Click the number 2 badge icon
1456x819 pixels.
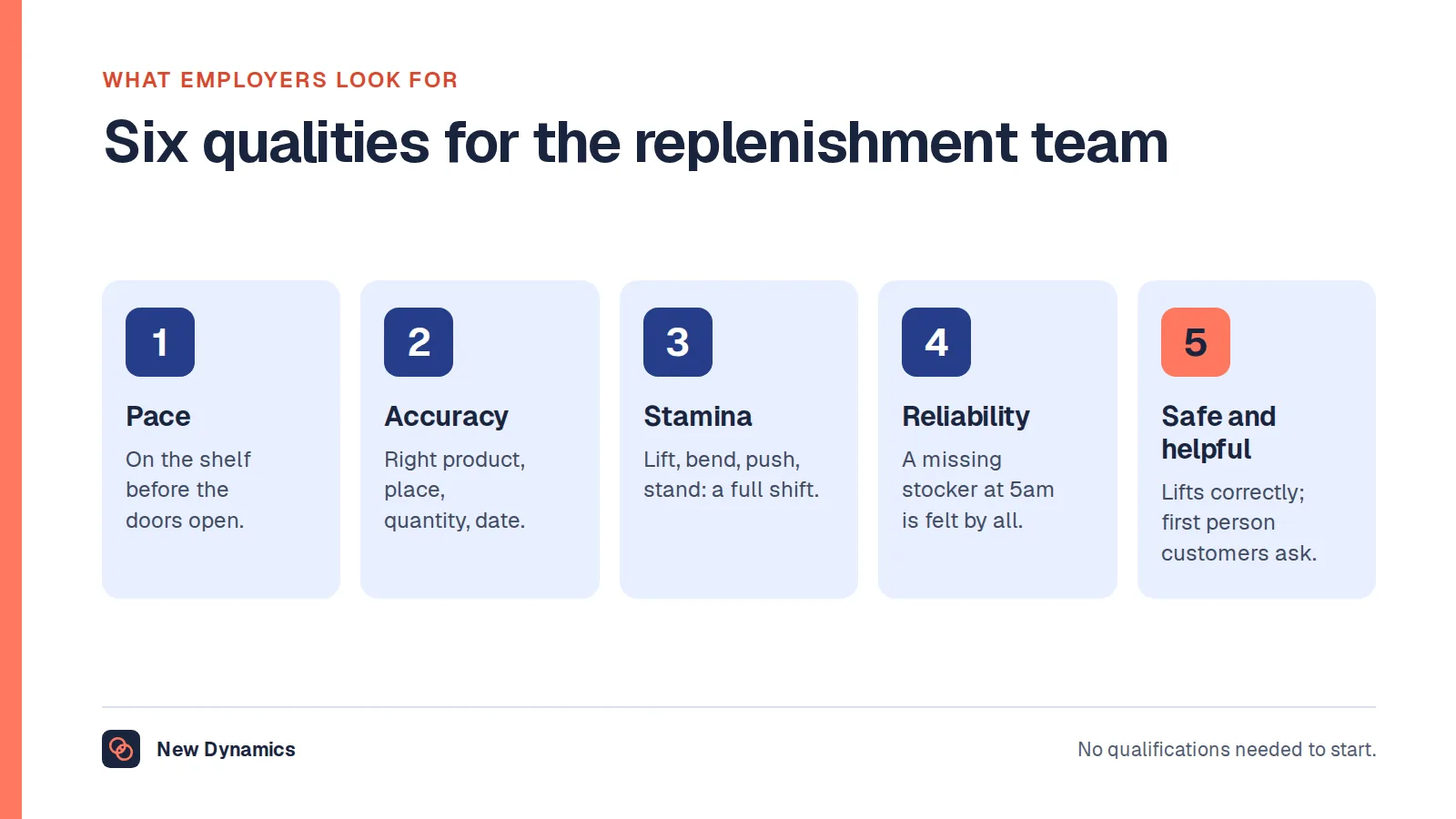[419, 342]
